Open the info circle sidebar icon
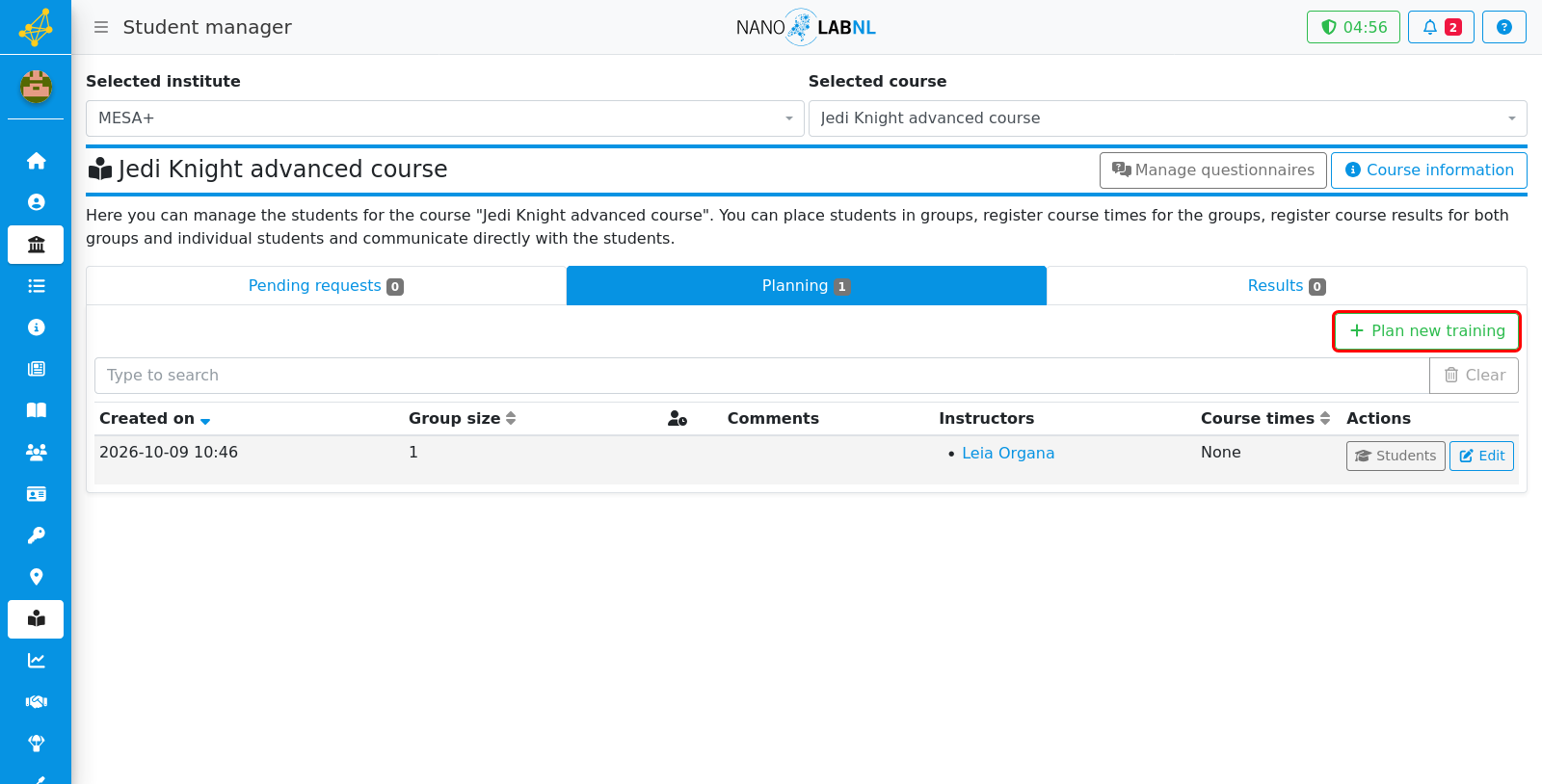The height and width of the screenshot is (784, 1542). [x=36, y=327]
